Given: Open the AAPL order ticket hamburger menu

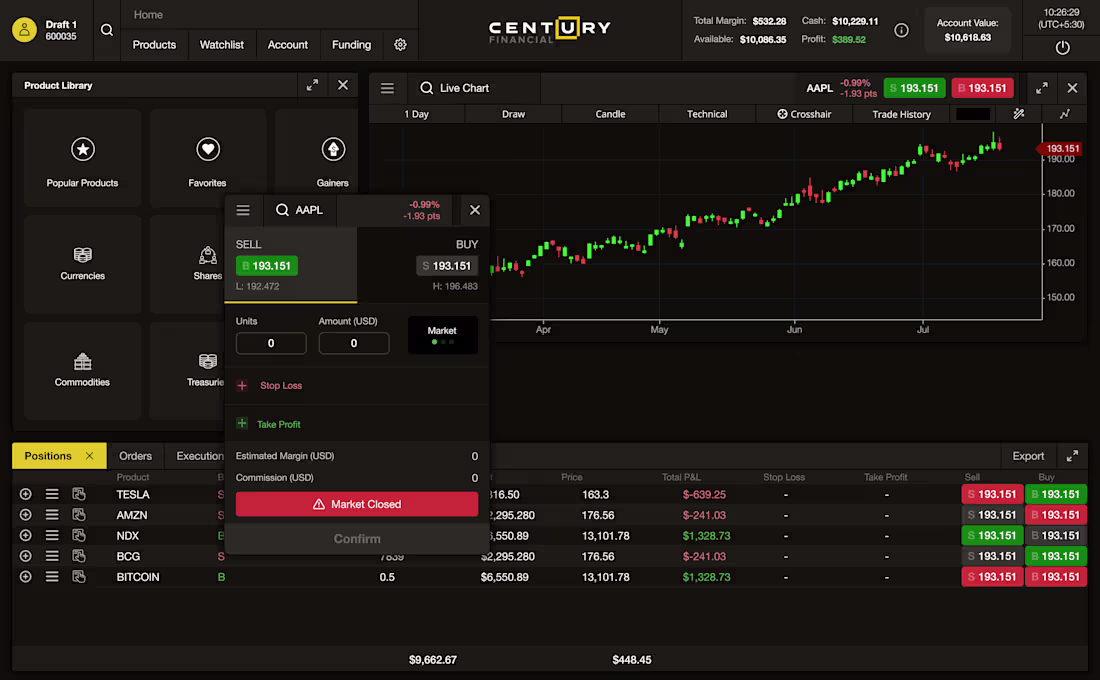Looking at the screenshot, I should click(243, 210).
